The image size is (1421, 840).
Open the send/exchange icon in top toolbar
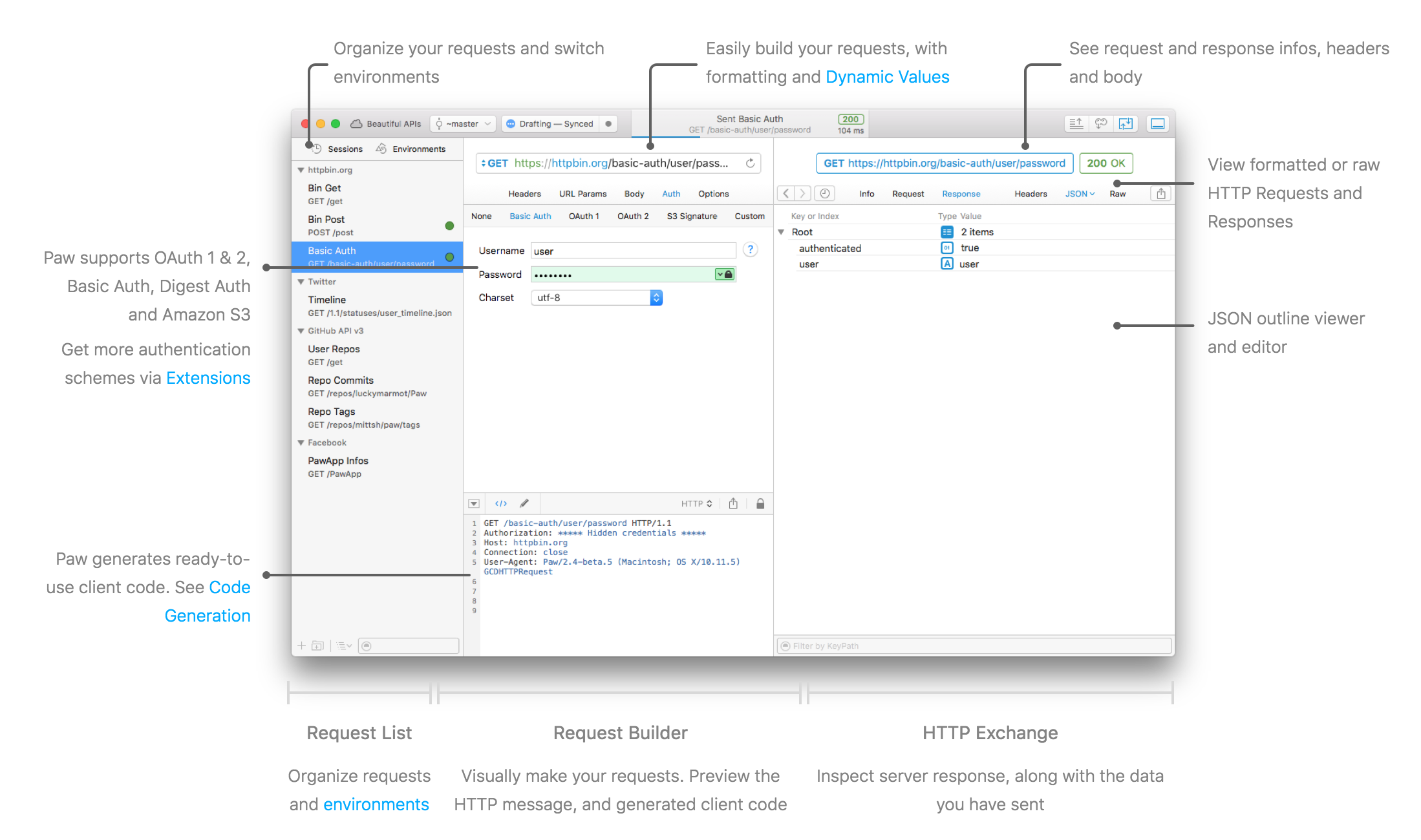[x=1126, y=123]
